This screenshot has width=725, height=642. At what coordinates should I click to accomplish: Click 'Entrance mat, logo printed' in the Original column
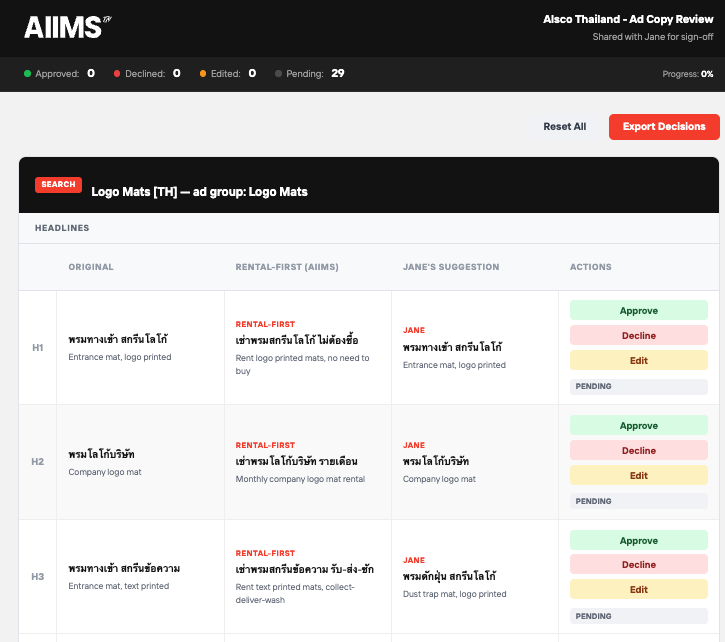coord(120,357)
